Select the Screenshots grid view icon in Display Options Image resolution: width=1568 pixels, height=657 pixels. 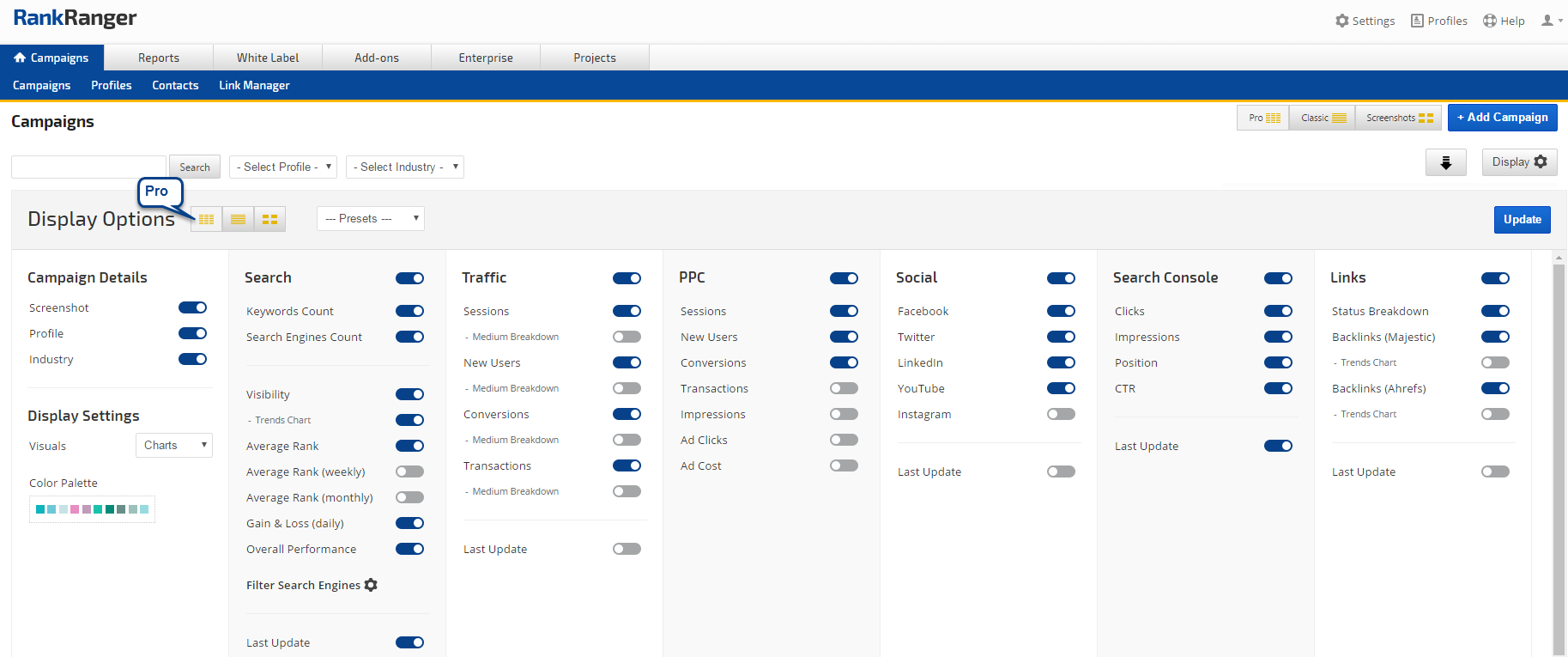click(x=269, y=220)
